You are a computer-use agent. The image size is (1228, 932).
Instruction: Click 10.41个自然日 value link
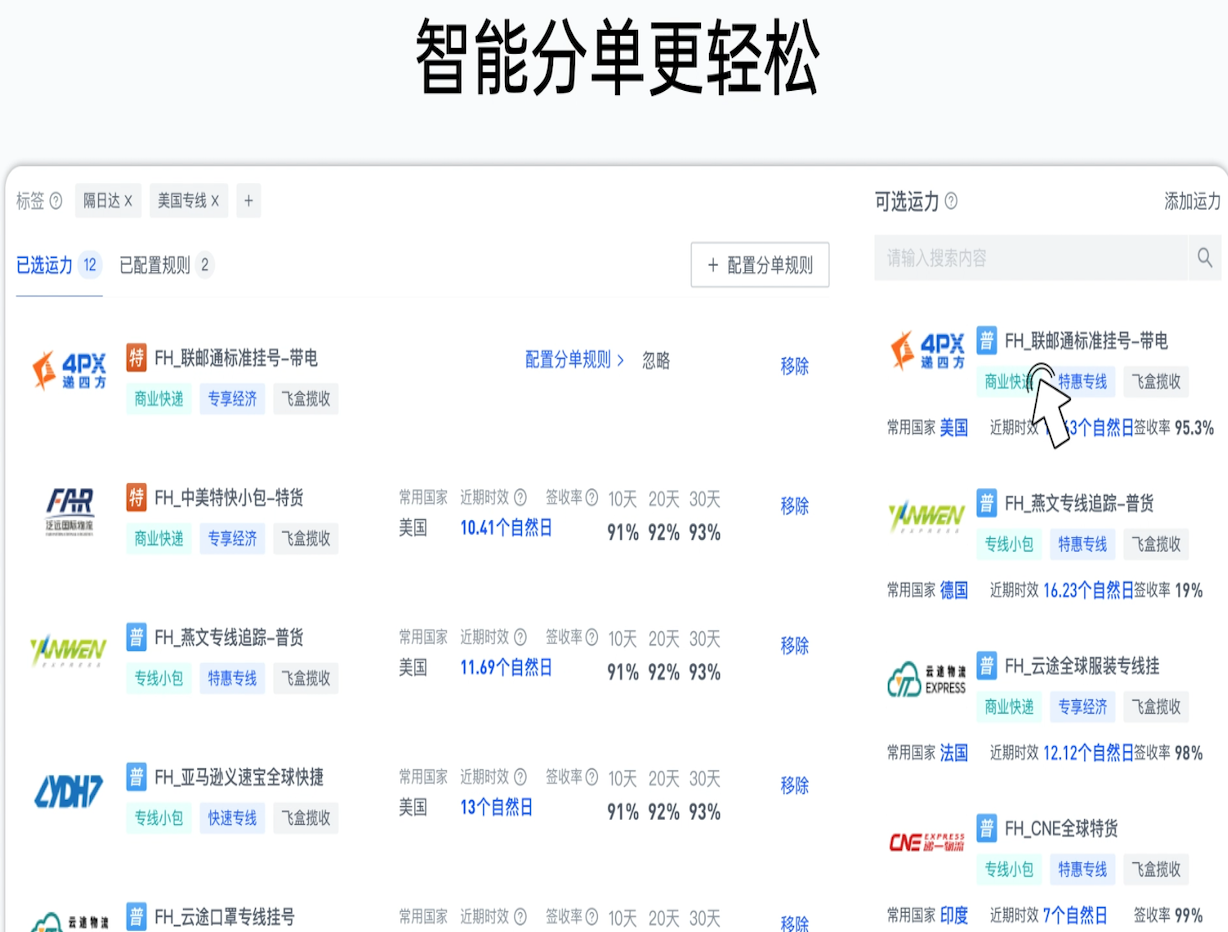click(x=506, y=528)
